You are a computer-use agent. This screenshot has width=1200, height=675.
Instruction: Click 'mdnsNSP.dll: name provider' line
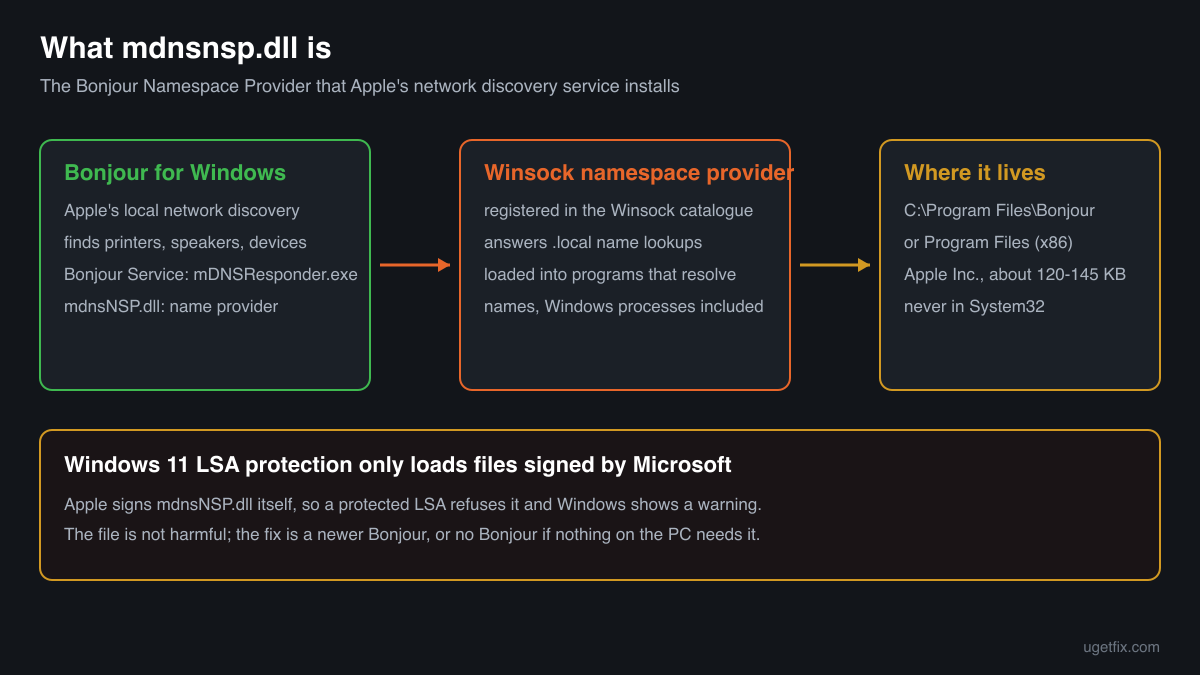[171, 306]
